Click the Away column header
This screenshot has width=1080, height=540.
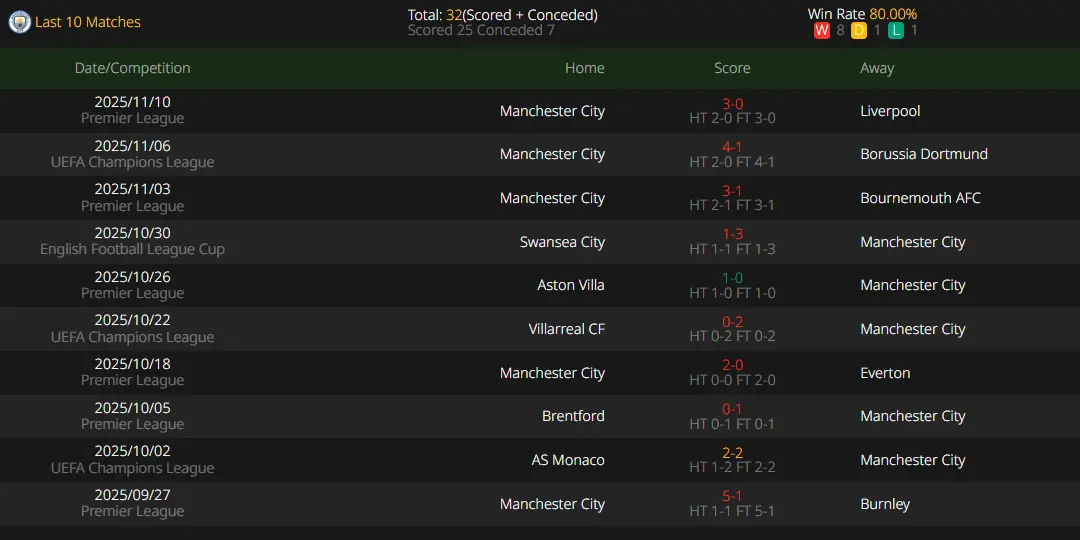(877, 68)
